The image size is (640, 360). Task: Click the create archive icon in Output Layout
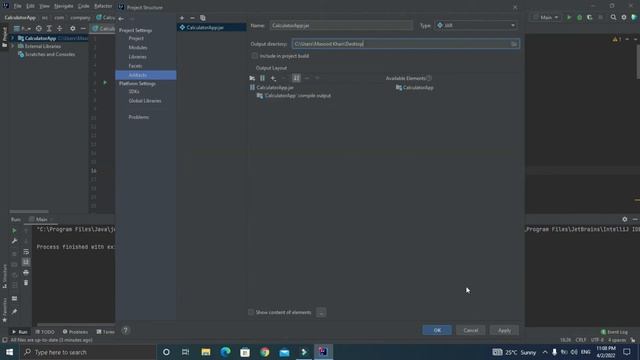click(262, 78)
